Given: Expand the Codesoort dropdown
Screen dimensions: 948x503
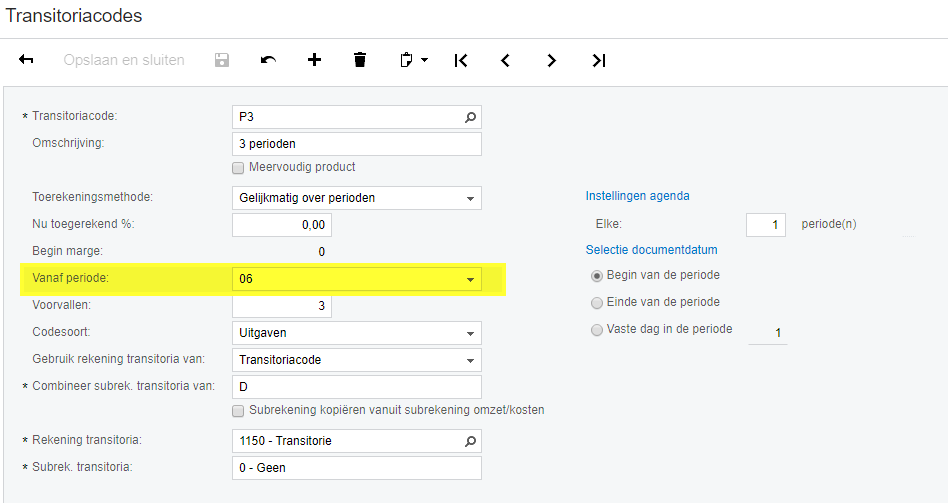Looking at the screenshot, I should click(470, 334).
